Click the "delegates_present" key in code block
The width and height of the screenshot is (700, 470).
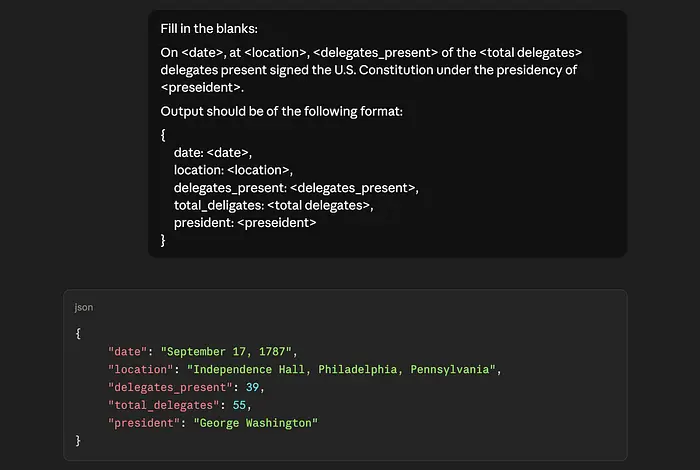[x=171, y=387]
